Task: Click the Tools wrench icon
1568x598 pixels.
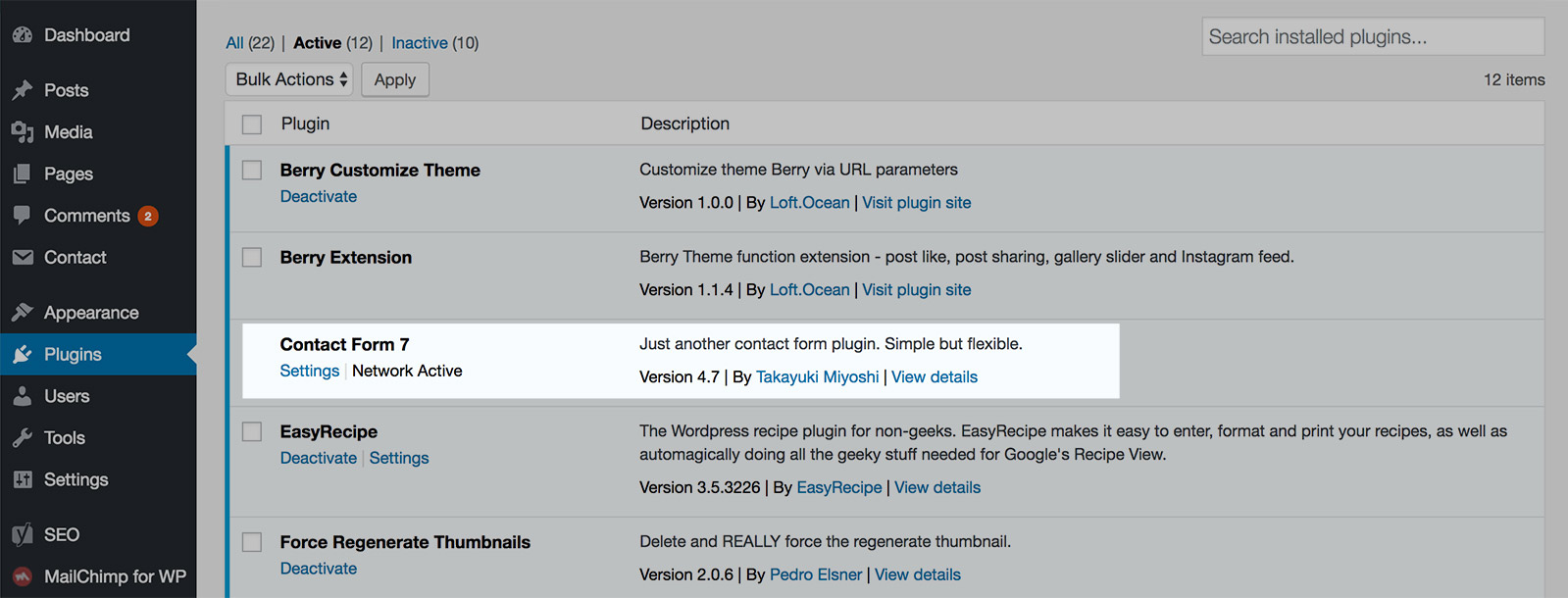Action: click(23, 438)
